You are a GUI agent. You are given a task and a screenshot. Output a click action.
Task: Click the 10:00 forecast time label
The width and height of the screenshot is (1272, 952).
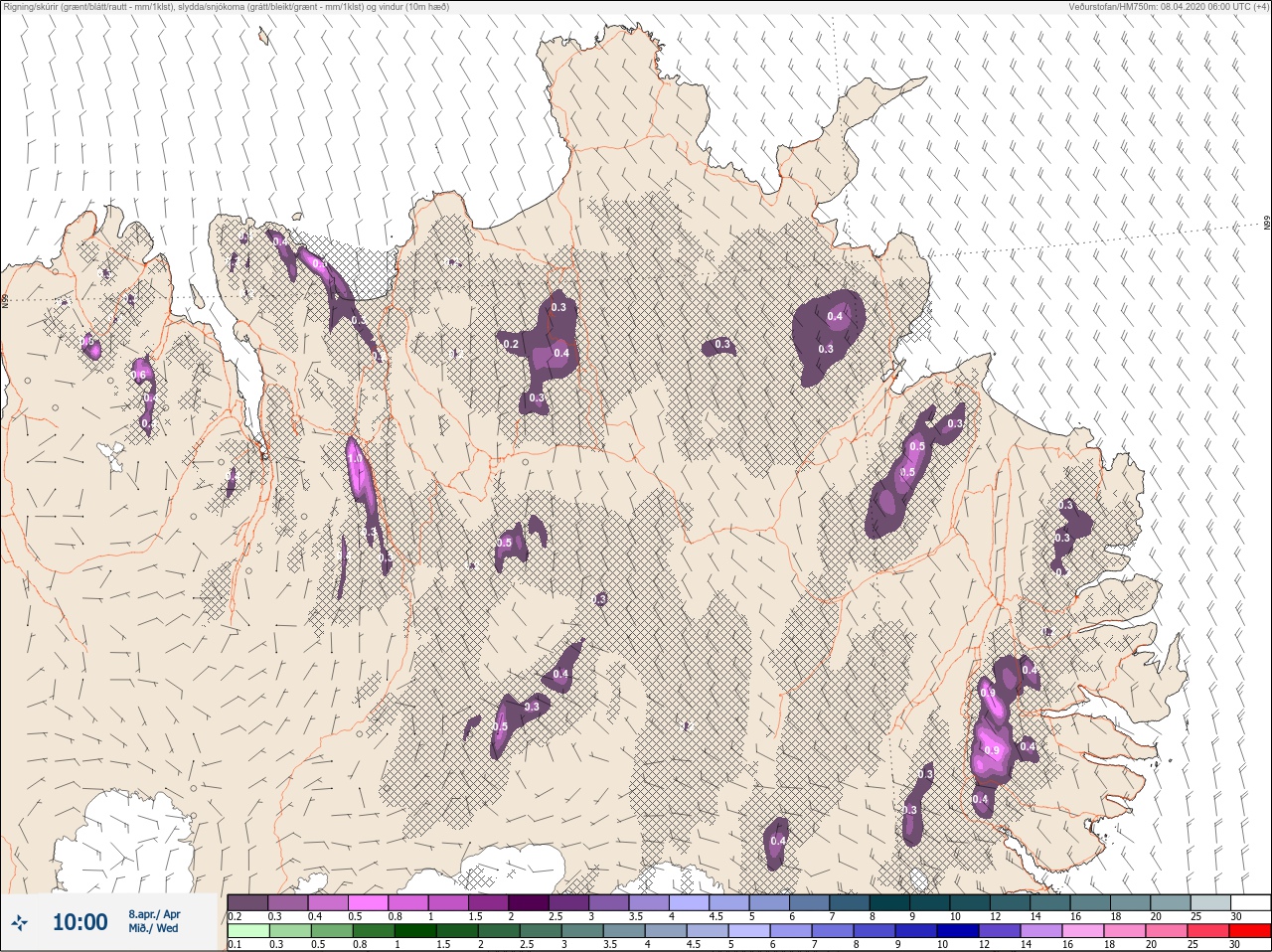pos(79,922)
